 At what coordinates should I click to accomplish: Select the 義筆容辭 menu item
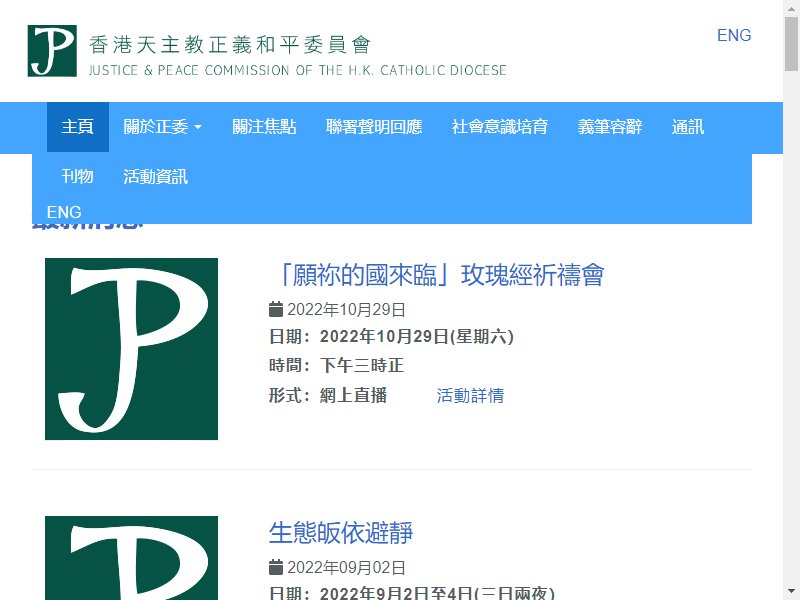coord(610,127)
